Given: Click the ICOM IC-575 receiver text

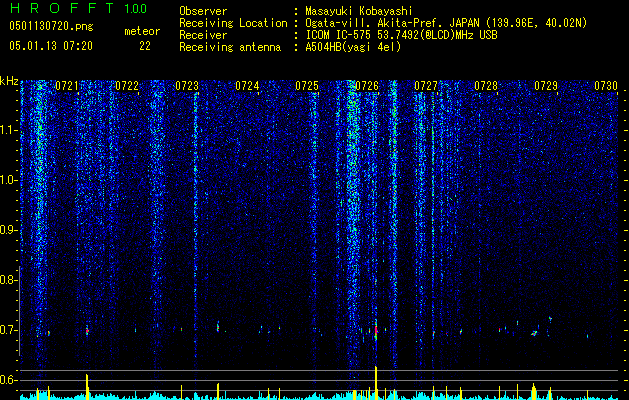Looking at the screenshot, I should click(x=401, y=35).
